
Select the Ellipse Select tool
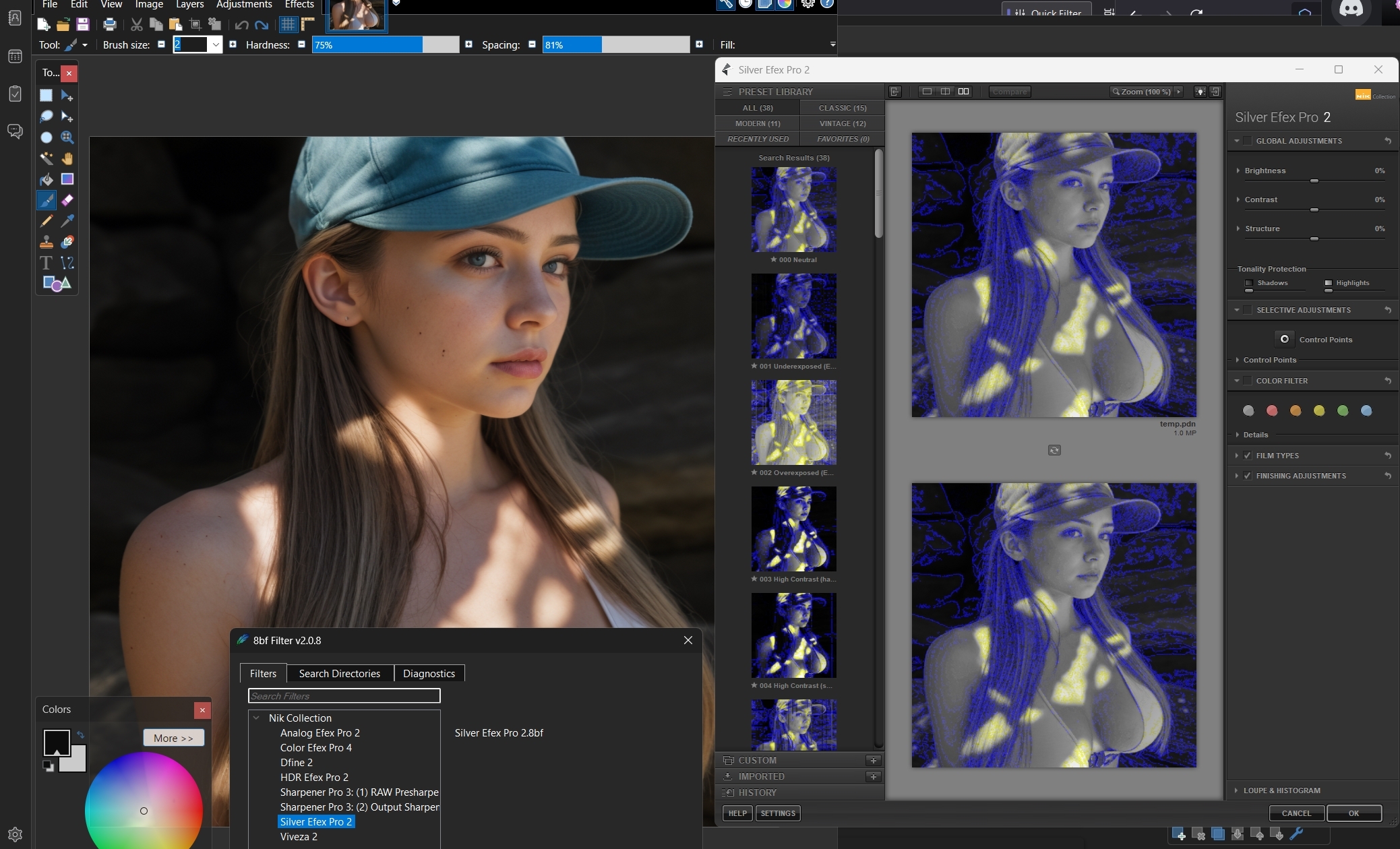[46, 137]
